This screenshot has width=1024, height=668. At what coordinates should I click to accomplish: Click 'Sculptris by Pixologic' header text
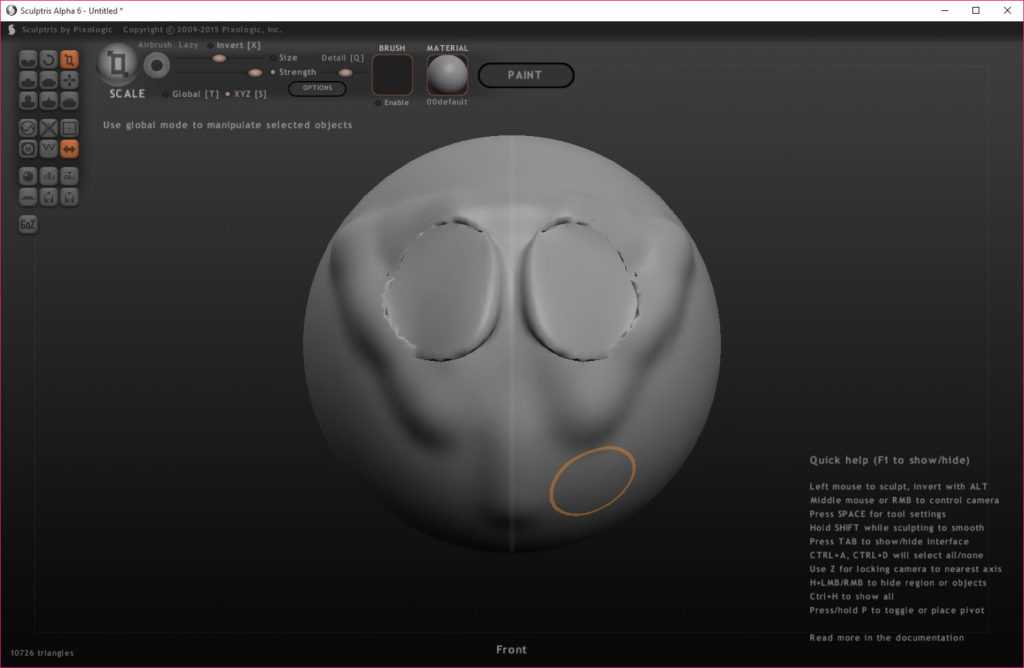coord(67,29)
